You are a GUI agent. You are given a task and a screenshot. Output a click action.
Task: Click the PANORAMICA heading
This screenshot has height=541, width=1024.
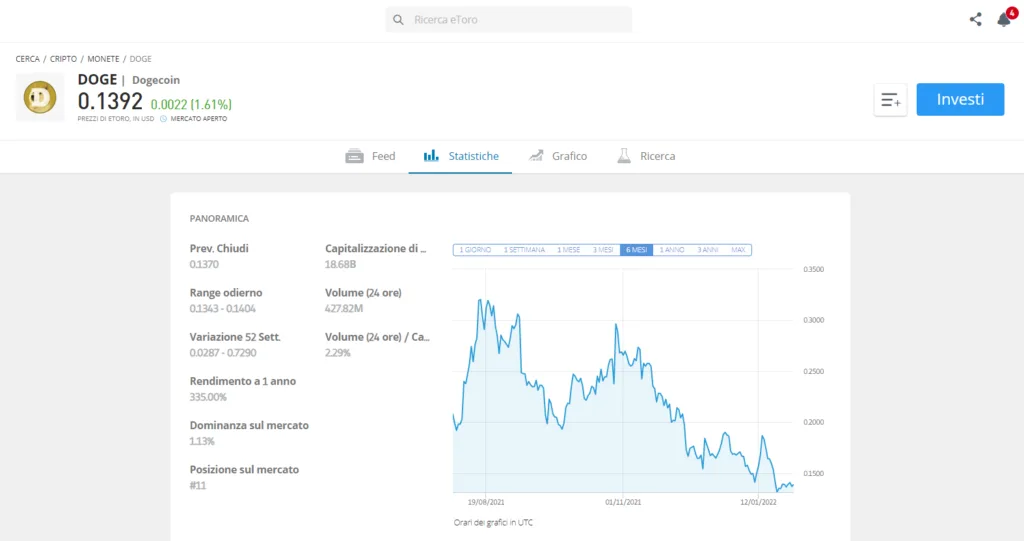[219, 218]
